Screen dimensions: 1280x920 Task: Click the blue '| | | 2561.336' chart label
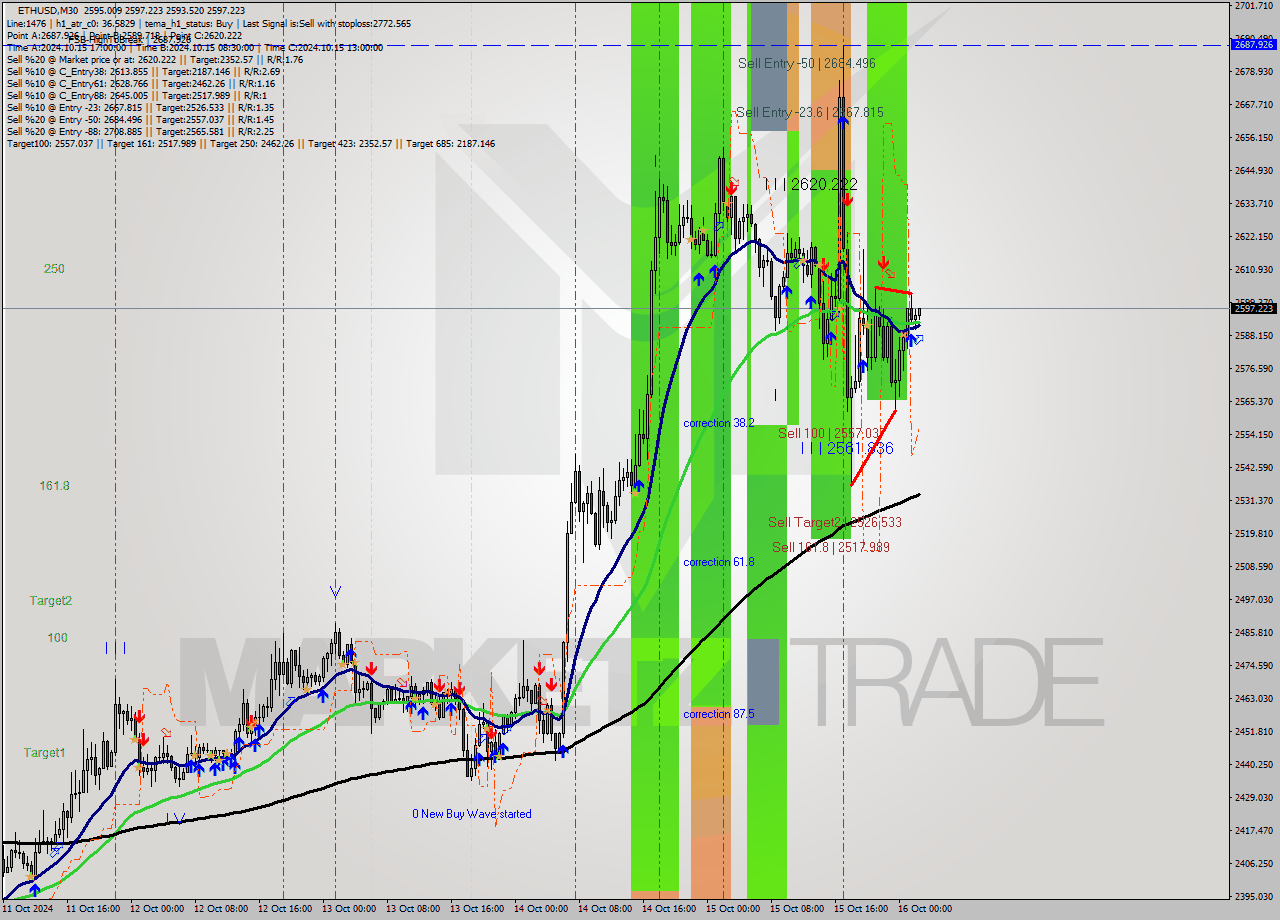[847, 449]
